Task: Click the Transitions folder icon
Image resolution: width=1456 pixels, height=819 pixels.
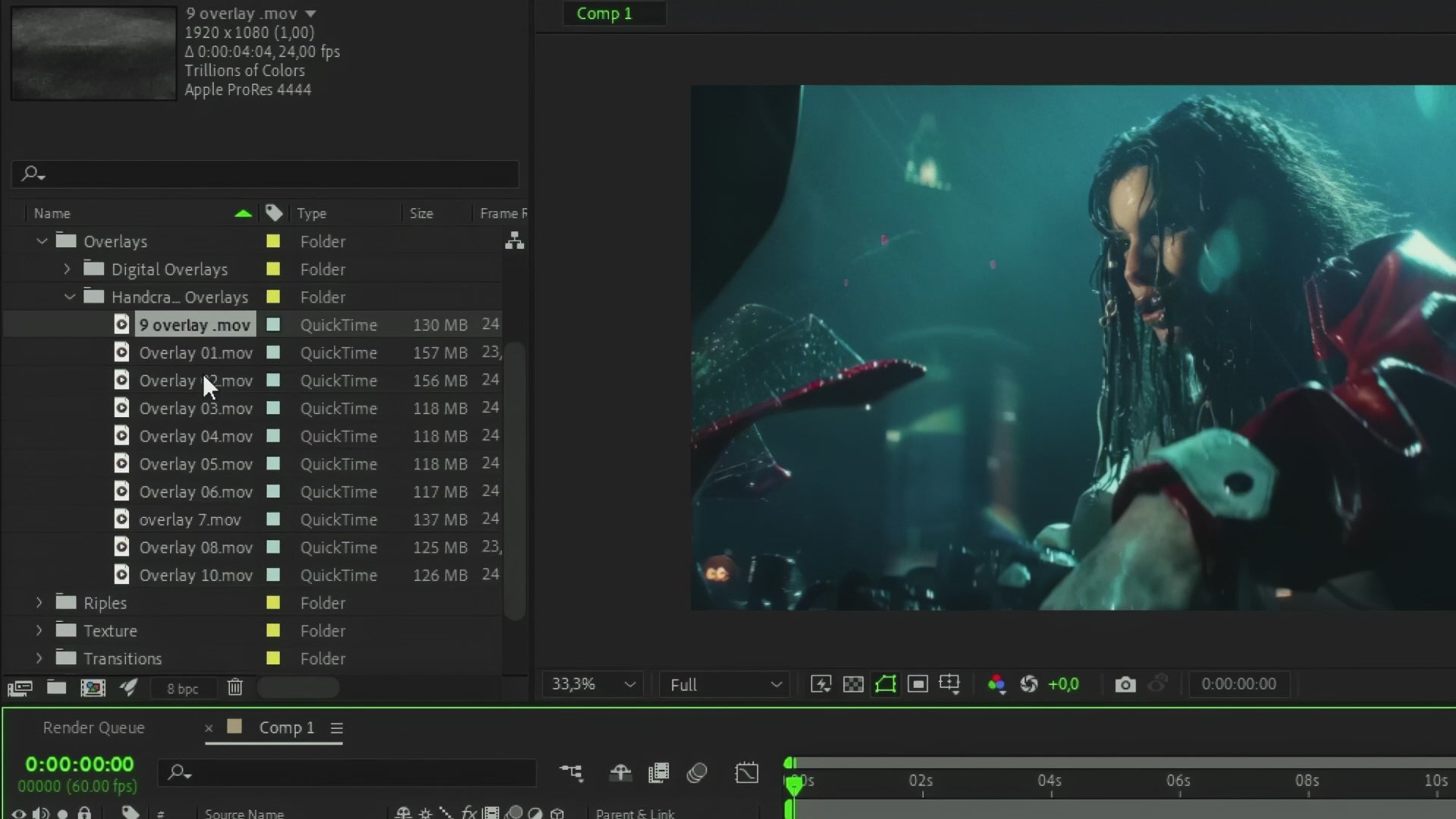Action: click(67, 658)
